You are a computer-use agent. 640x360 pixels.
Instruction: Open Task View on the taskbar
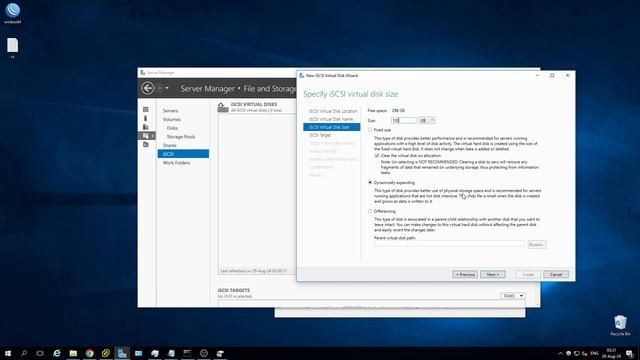pyautogui.click(x=40, y=353)
